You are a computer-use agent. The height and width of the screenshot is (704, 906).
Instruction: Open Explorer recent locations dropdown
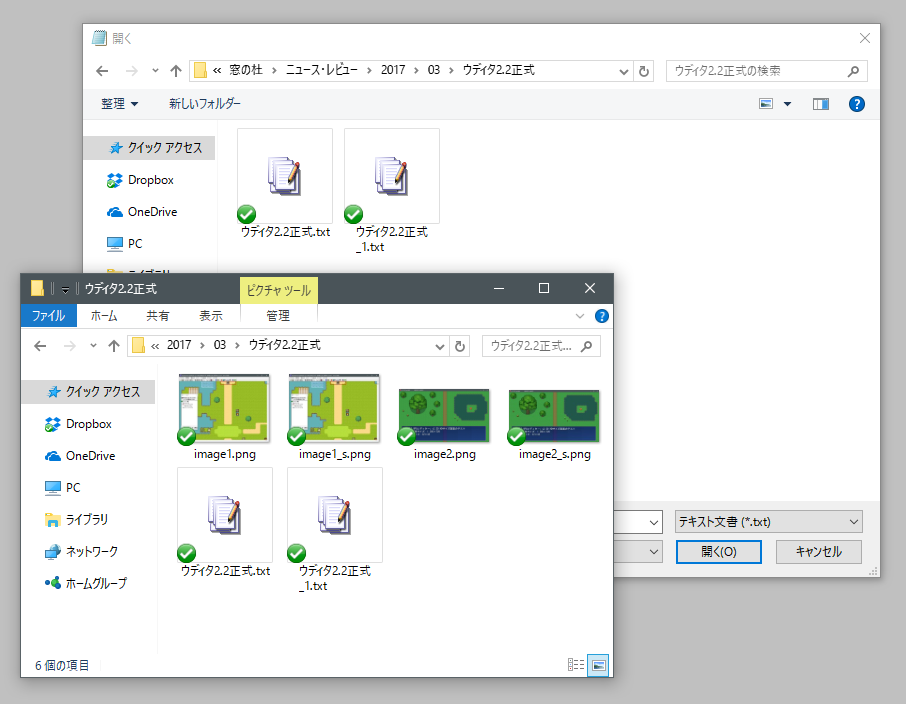(93, 346)
